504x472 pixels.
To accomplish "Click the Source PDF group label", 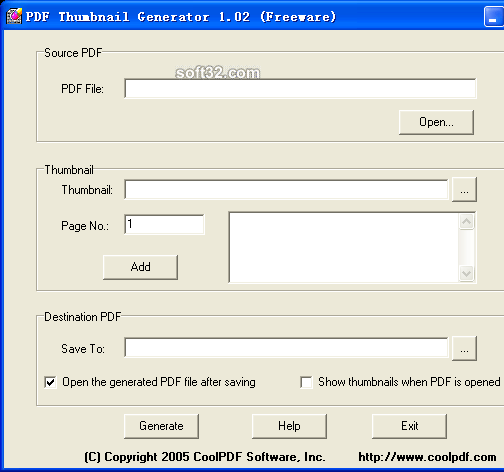I will coord(73,53).
